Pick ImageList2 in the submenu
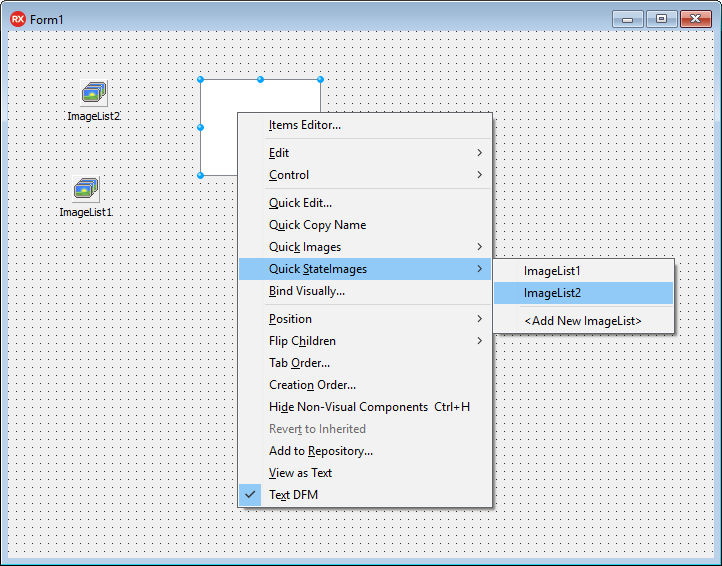Screen dimensions: 722x566 pos(583,293)
